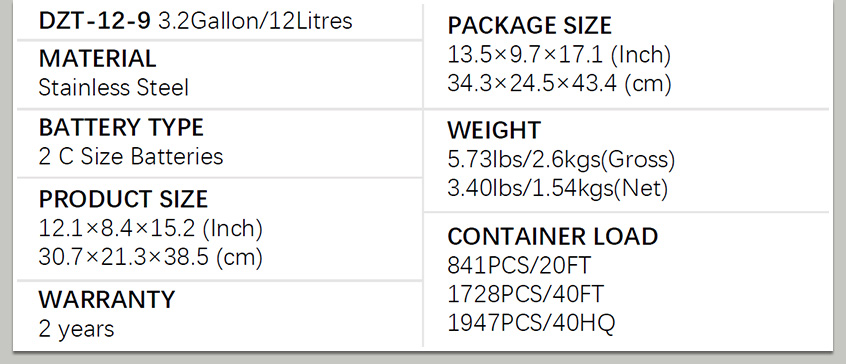This screenshot has width=846, height=364.
Task: Click package size 13.5×9.7×17.1 (Inch)
Action: (x=560, y=55)
